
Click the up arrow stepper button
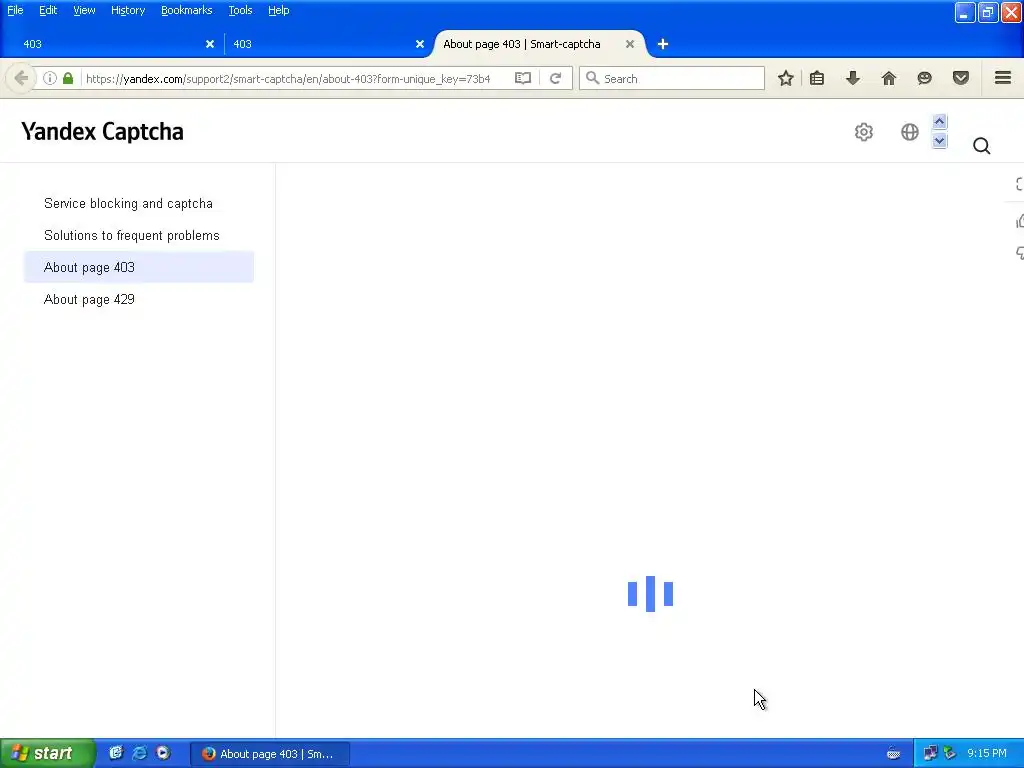pyautogui.click(x=940, y=121)
